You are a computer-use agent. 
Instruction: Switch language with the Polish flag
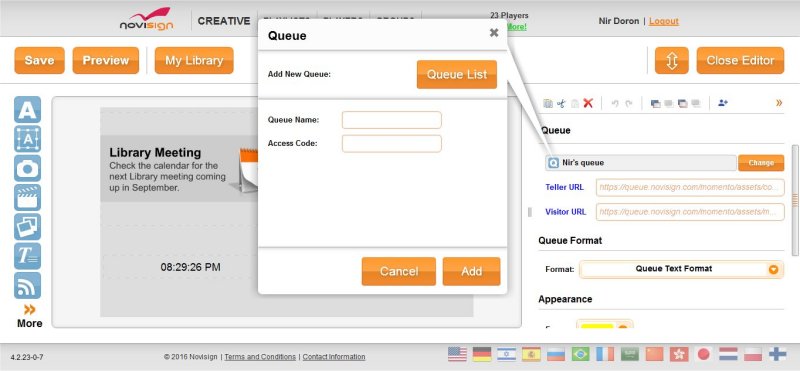(753, 354)
